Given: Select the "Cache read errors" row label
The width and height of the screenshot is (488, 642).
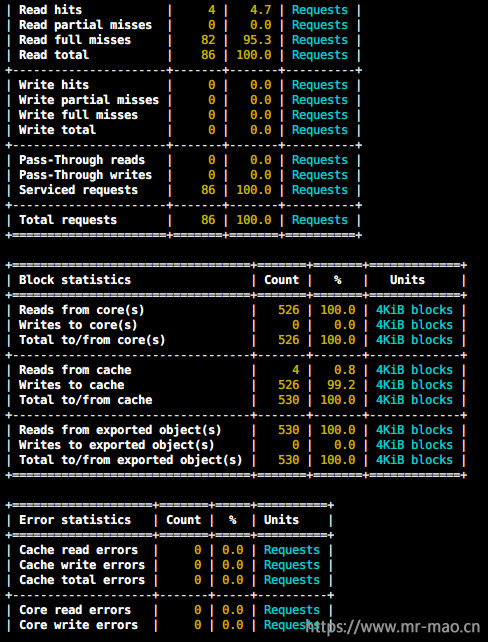Looking at the screenshot, I should pyautogui.click(x=78, y=550).
